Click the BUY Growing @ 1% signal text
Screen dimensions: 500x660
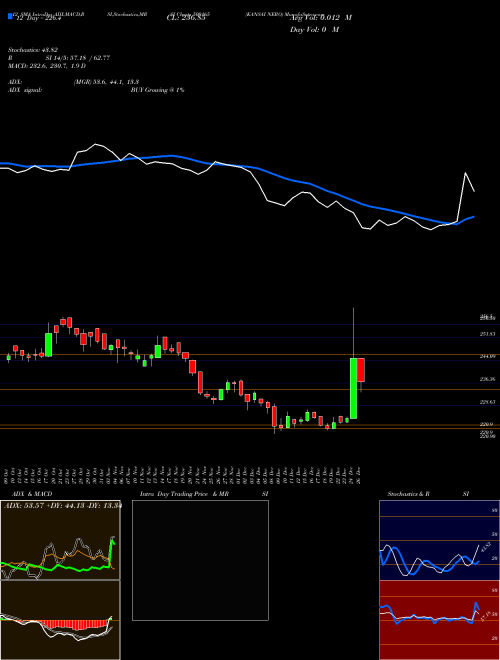(157, 90)
